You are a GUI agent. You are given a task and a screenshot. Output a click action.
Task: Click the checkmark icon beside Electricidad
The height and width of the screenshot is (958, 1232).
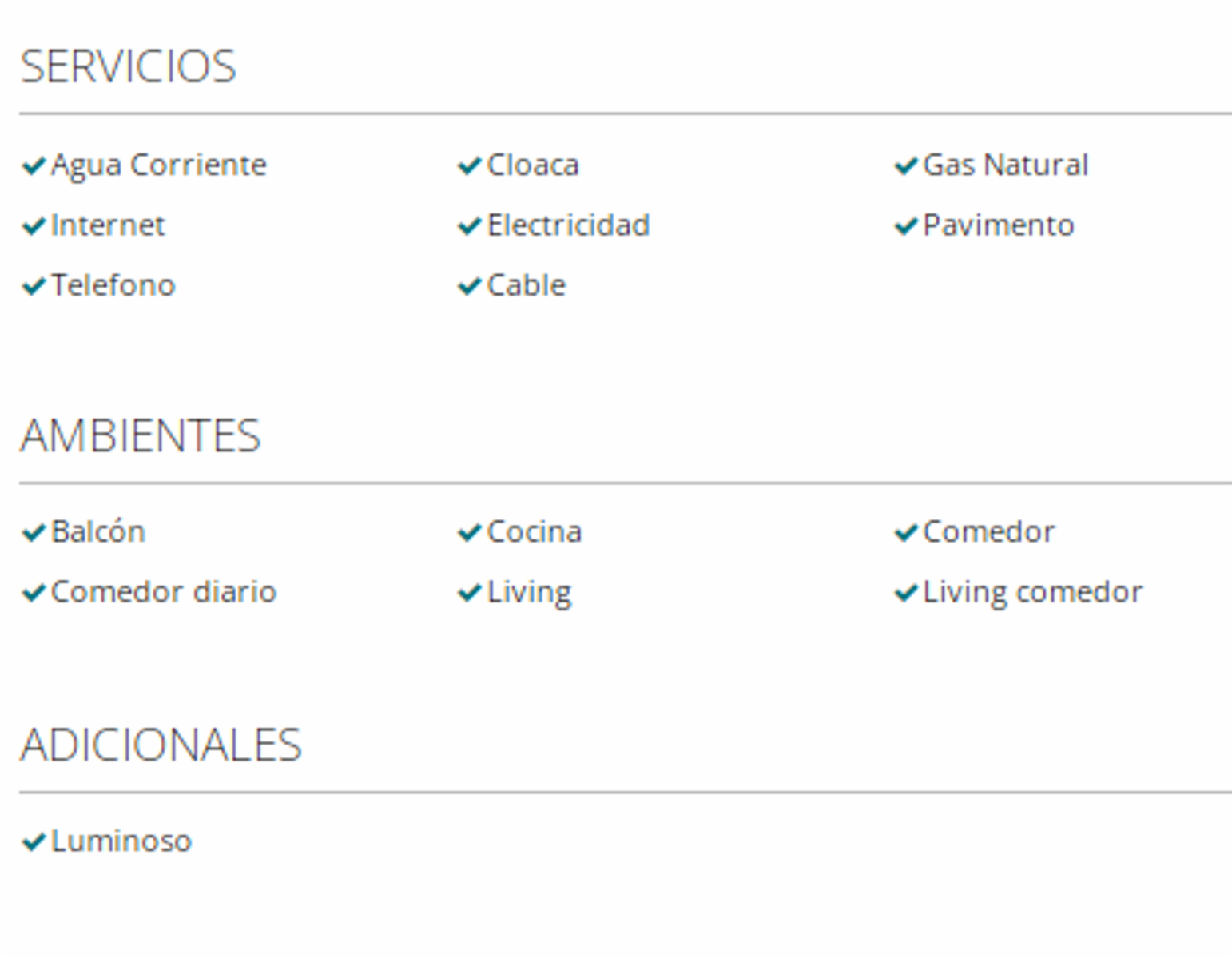[470, 226]
